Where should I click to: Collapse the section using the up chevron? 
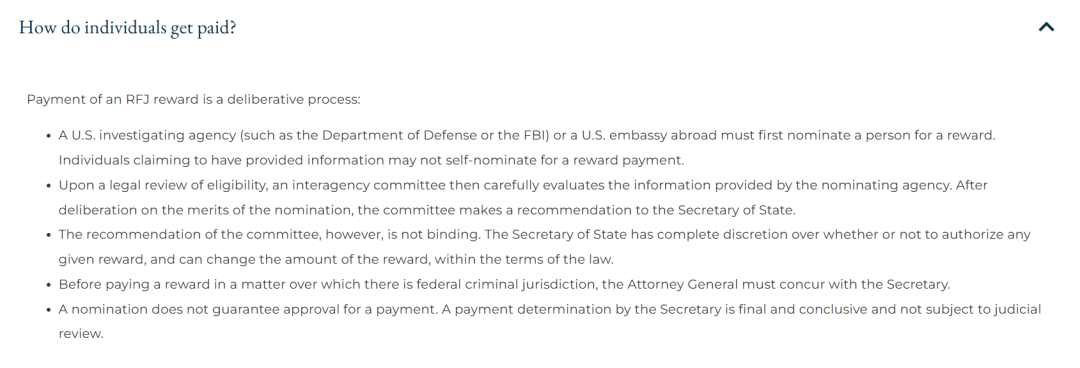(1046, 28)
